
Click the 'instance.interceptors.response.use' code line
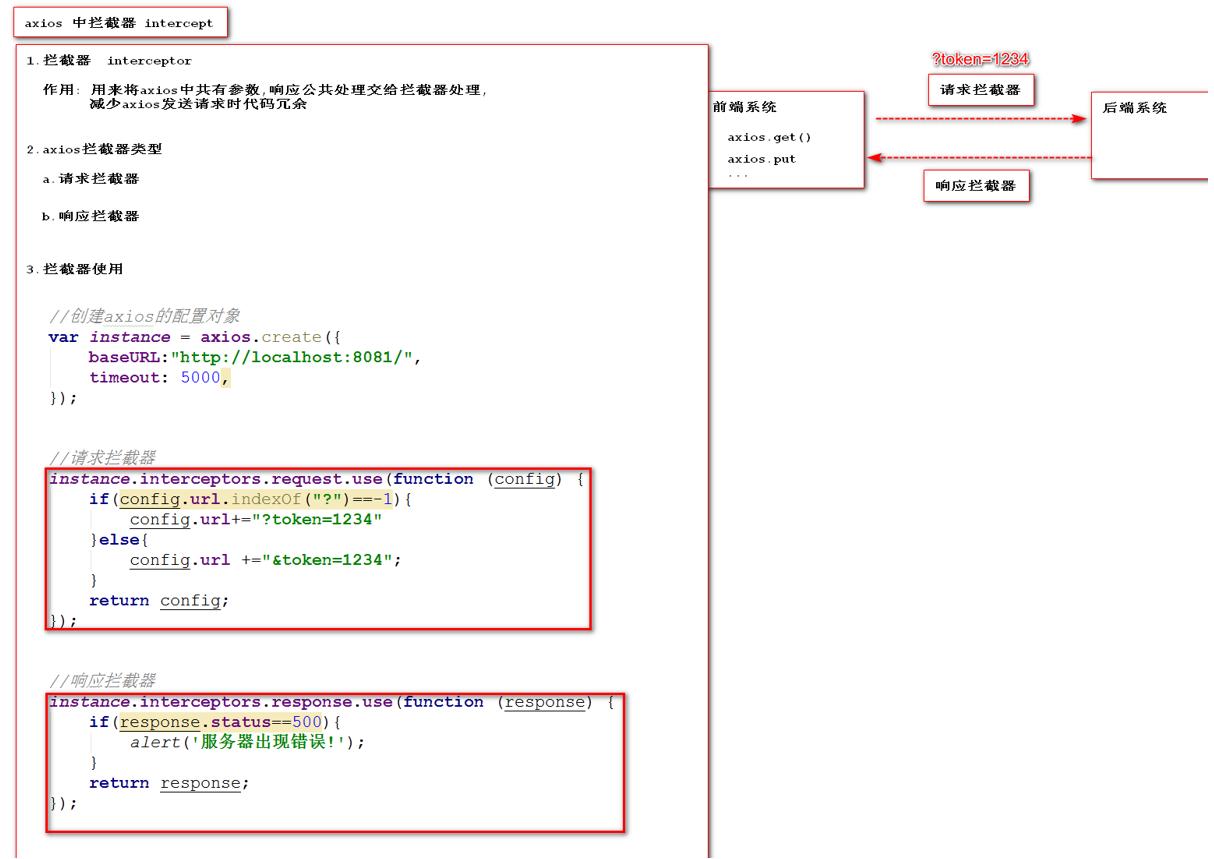pyautogui.click(x=332, y=702)
